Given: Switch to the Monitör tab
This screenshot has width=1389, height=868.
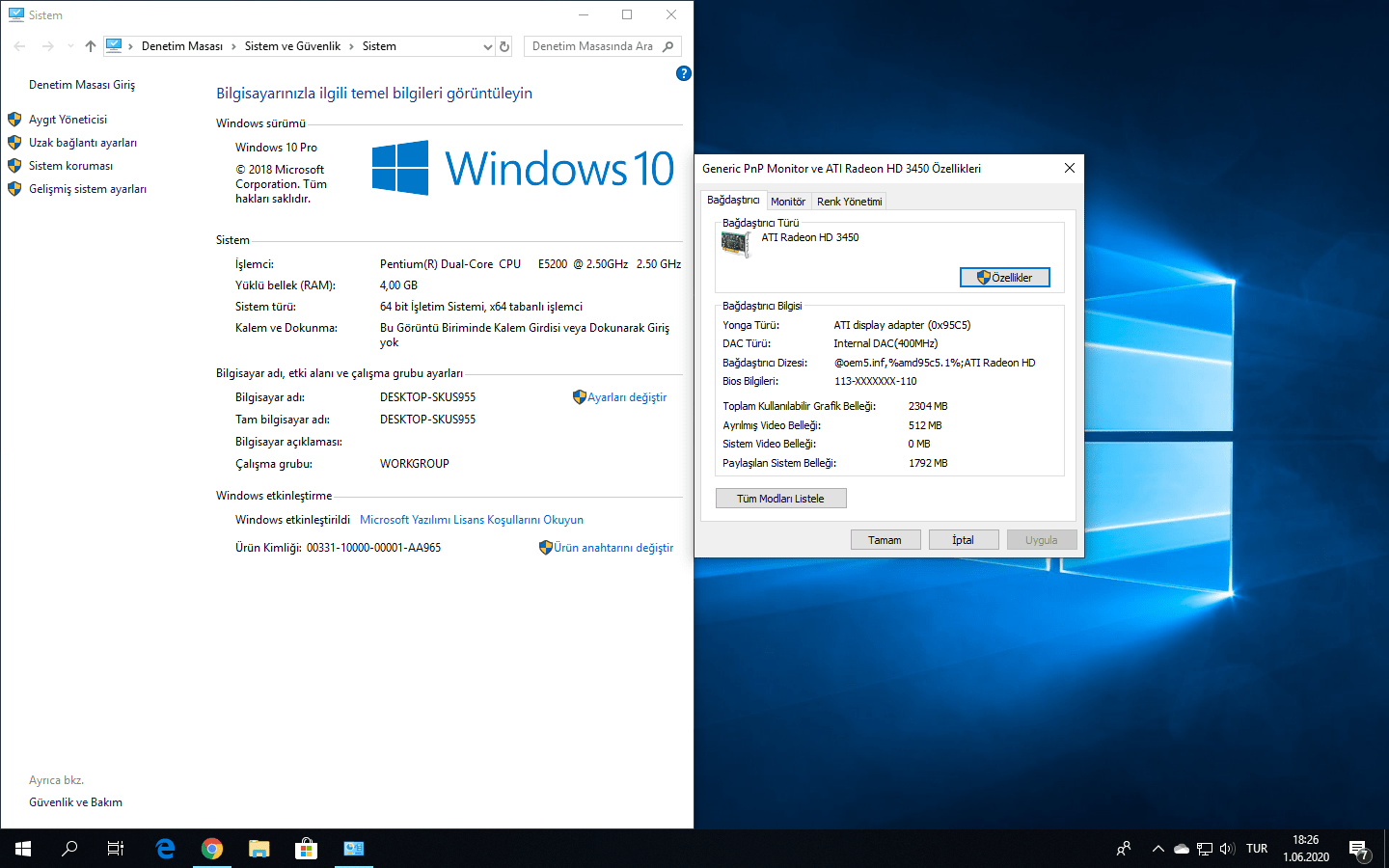Looking at the screenshot, I should 788,202.
